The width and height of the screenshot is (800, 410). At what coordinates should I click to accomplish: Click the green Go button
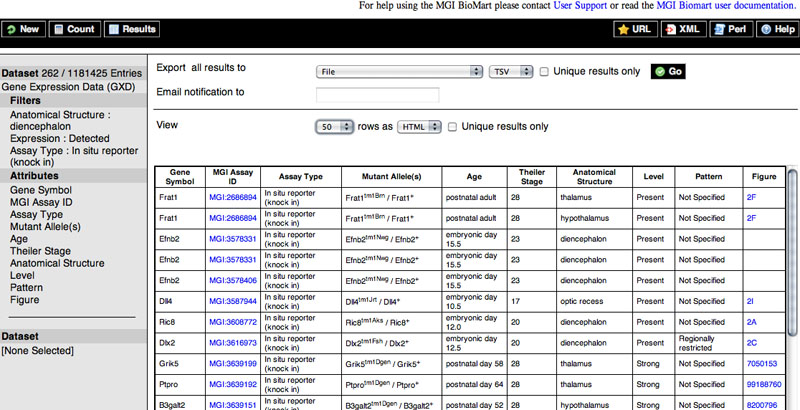click(668, 71)
